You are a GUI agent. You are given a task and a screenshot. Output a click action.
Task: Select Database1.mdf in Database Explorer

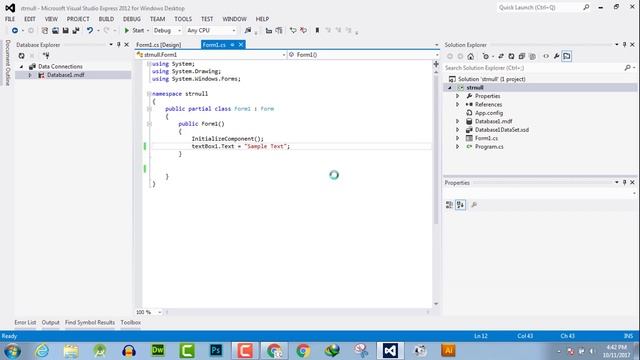[x=65, y=75]
